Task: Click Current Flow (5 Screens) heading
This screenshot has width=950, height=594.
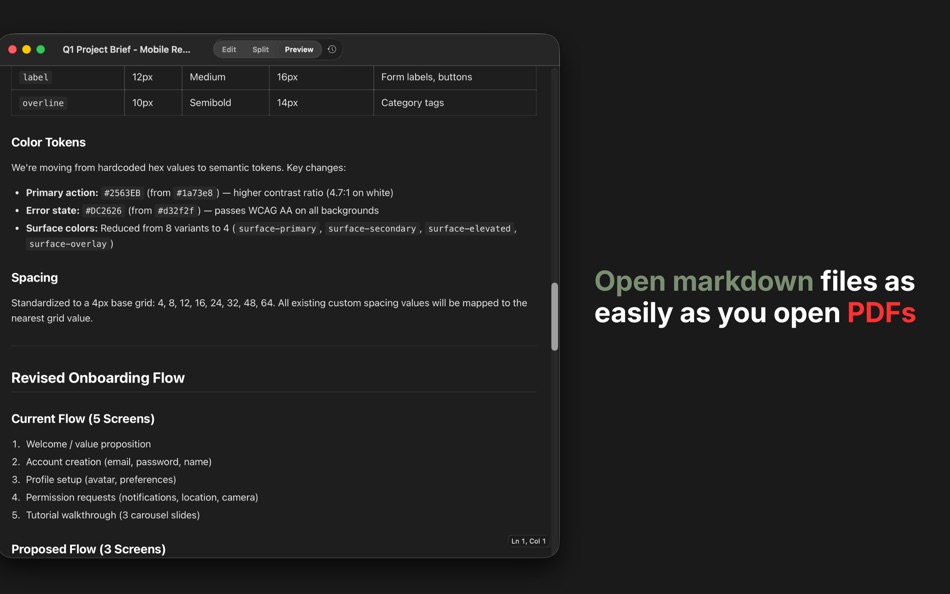Action: (83, 419)
